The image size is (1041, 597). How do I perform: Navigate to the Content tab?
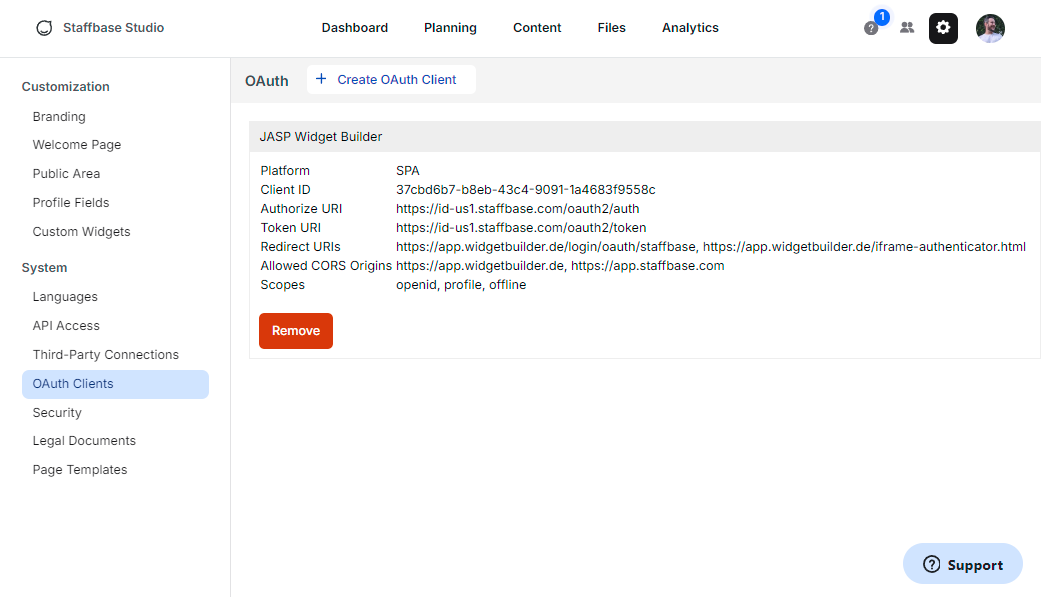[537, 27]
